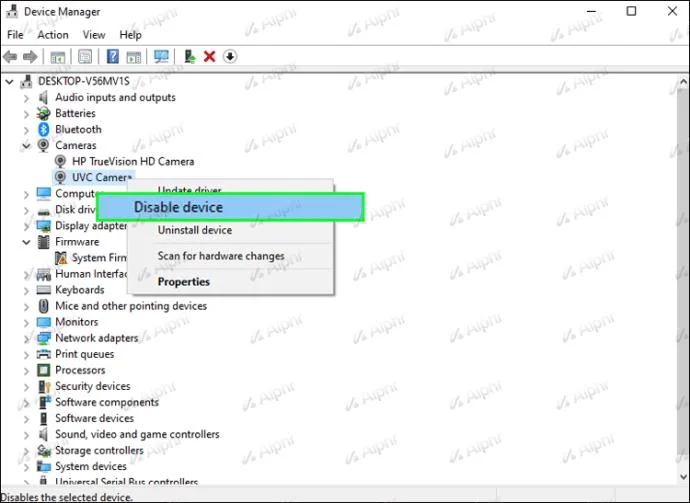Click the disable device down-arrow toolbar icon
This screenshot has width=690, height=503.
(x=230, y=56)
